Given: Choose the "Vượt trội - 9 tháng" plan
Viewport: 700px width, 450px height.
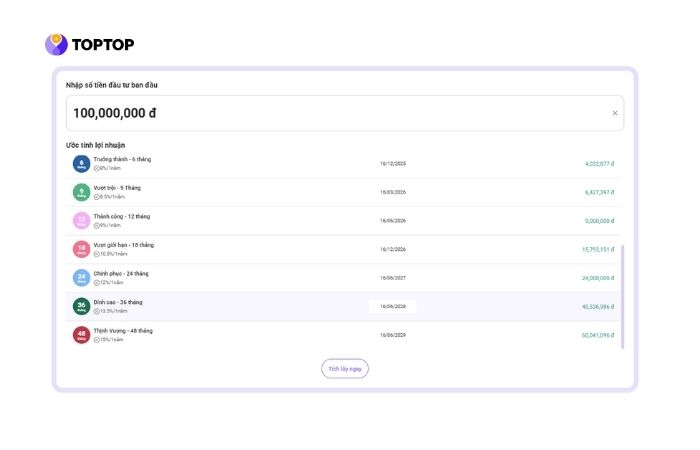Looking at the screenshot, I should pos(117,187).
